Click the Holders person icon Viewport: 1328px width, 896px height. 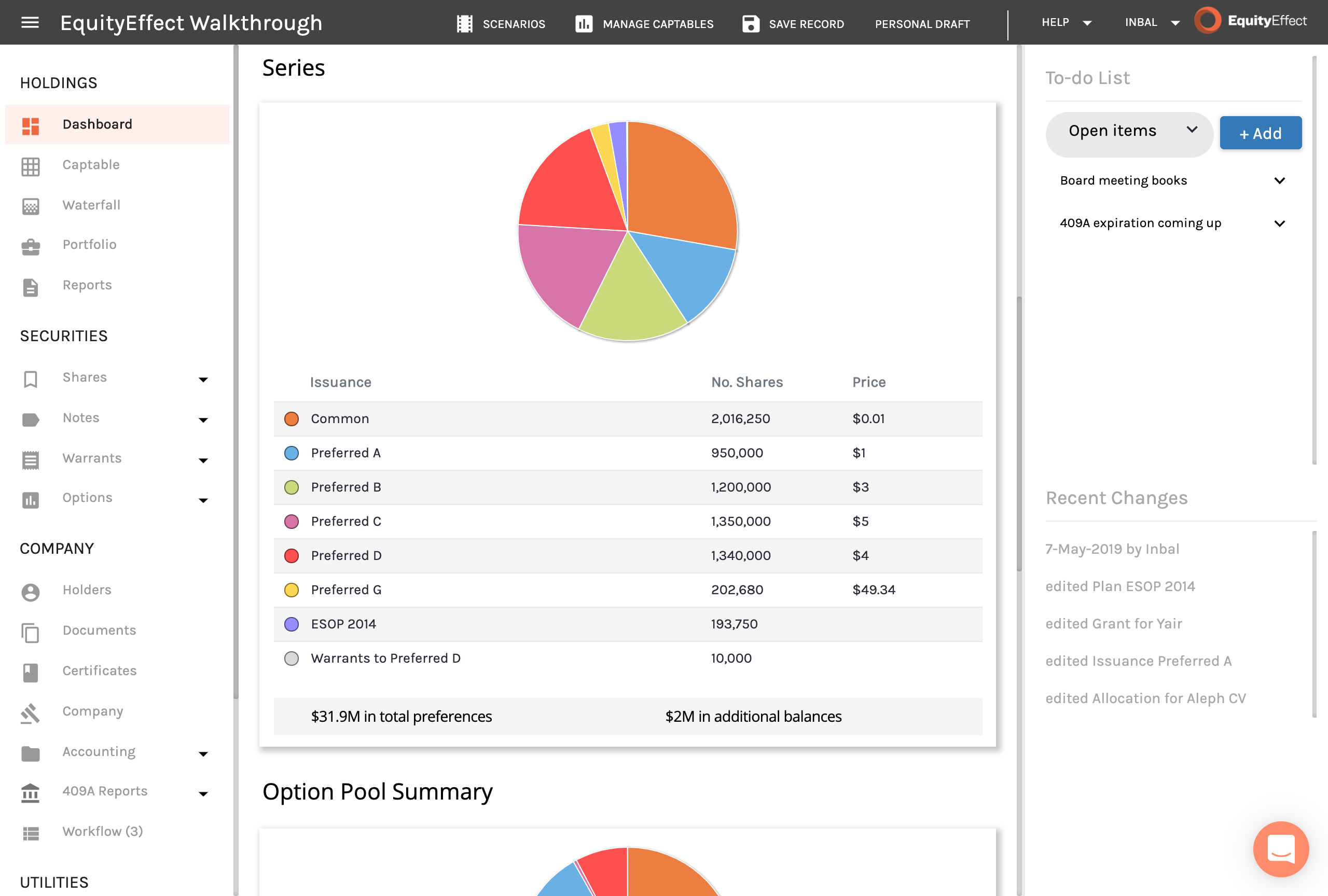coord(30,592)
